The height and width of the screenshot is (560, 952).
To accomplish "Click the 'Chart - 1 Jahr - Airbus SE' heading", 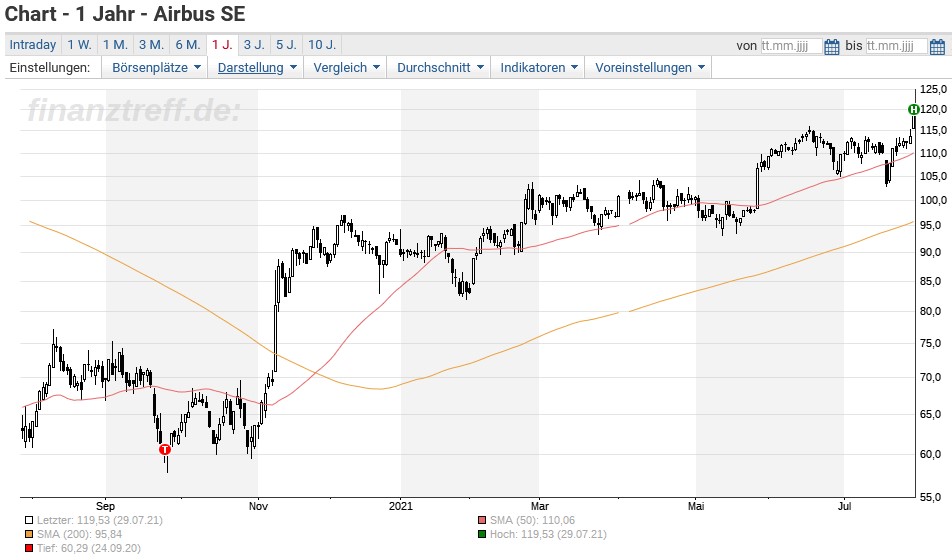I will click(x=125, y=14).
